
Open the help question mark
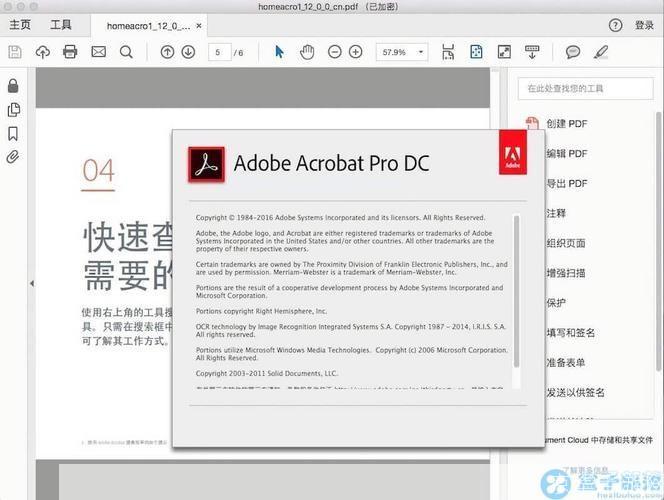point(615,25)
